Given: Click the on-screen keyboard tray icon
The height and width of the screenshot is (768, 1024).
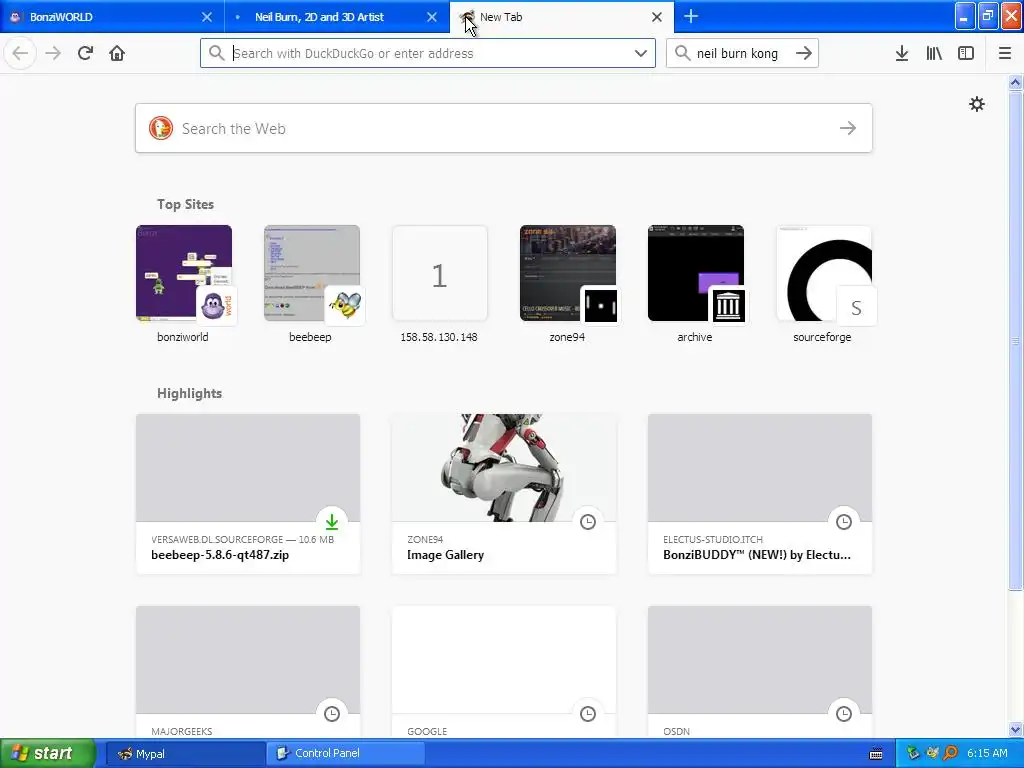Looking at the screenshot, I should (876, 754).
